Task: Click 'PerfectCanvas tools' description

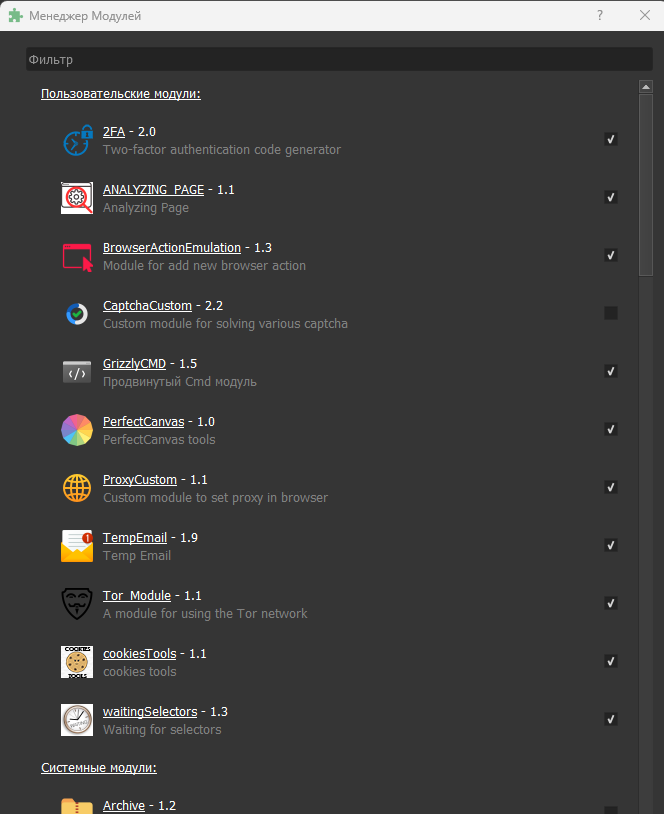Action: tap(159, 440)
